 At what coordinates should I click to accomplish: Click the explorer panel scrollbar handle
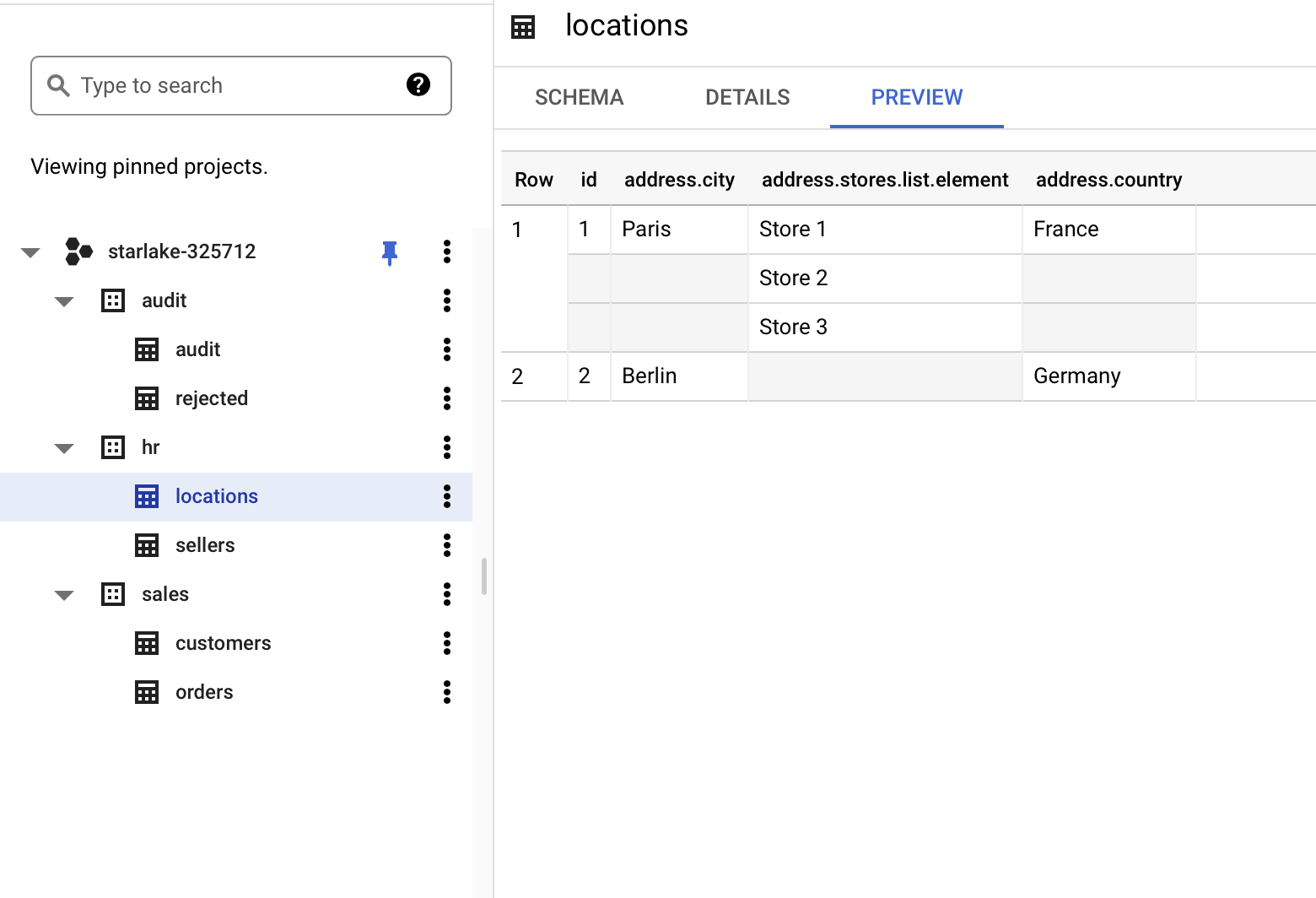click(x=484, y=576)
